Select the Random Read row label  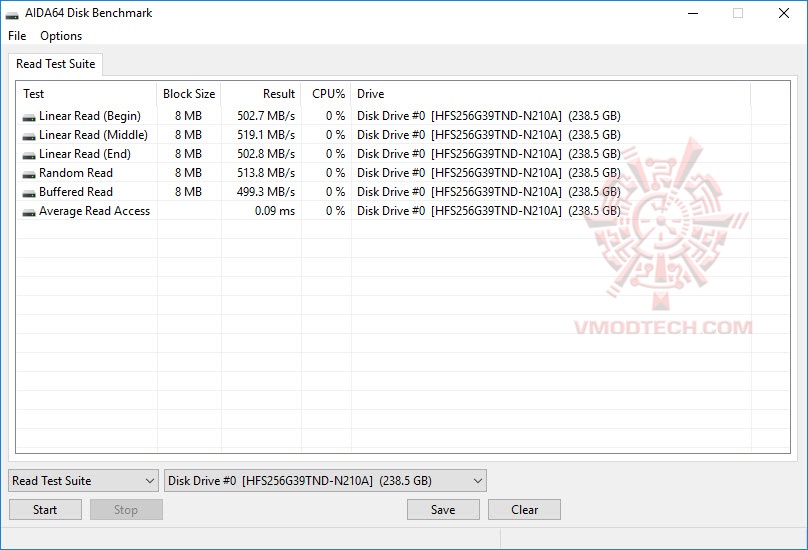click(76, 173)
